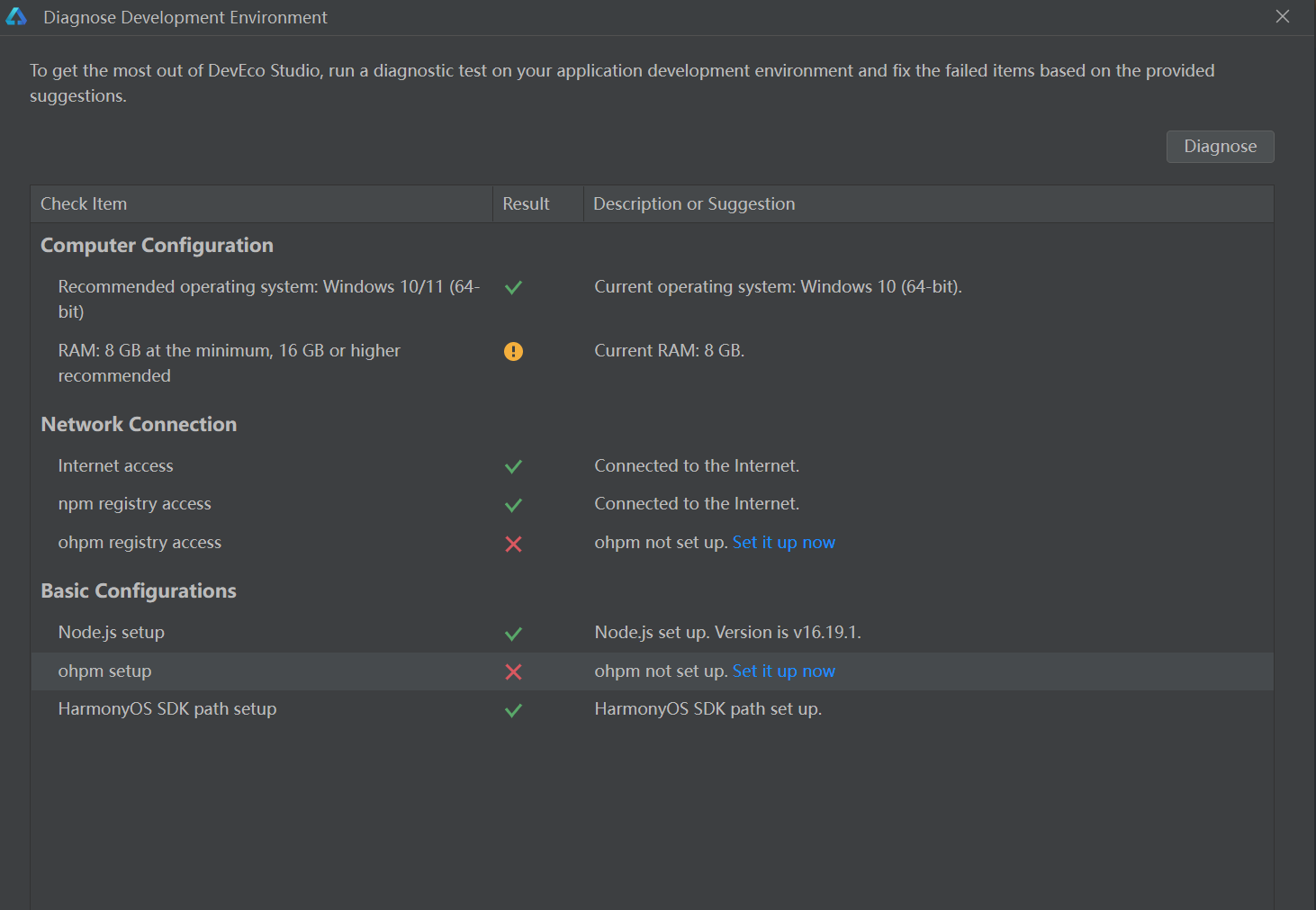The width and height of the screenshot is (1316, 910).
Task: Click the red X for ohpm setup
Action: (x=513, y=671)
